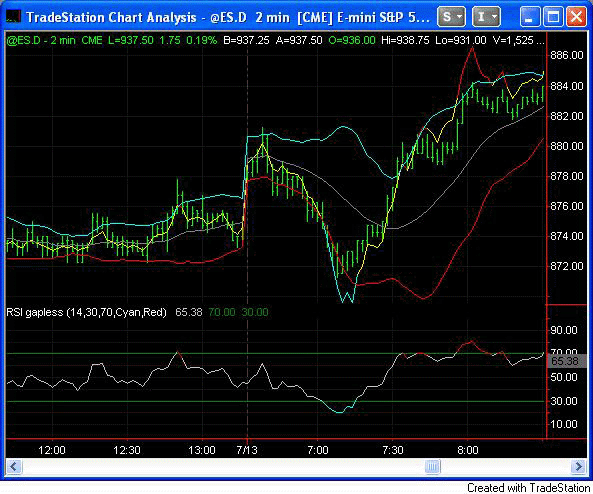Click the RSI 65.38 value in status line
Screen dimensions: 593x494
point(189,312)
